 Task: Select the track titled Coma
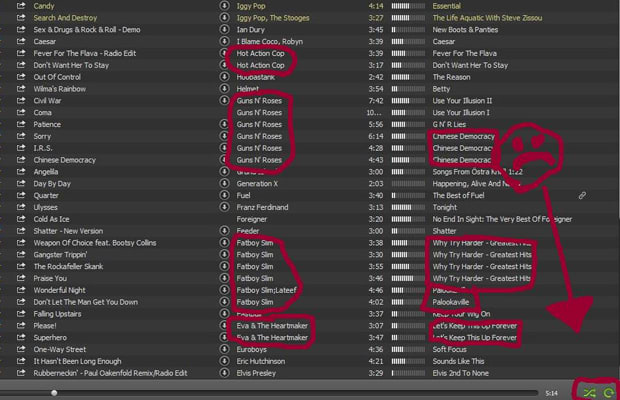tap(42, 113)
